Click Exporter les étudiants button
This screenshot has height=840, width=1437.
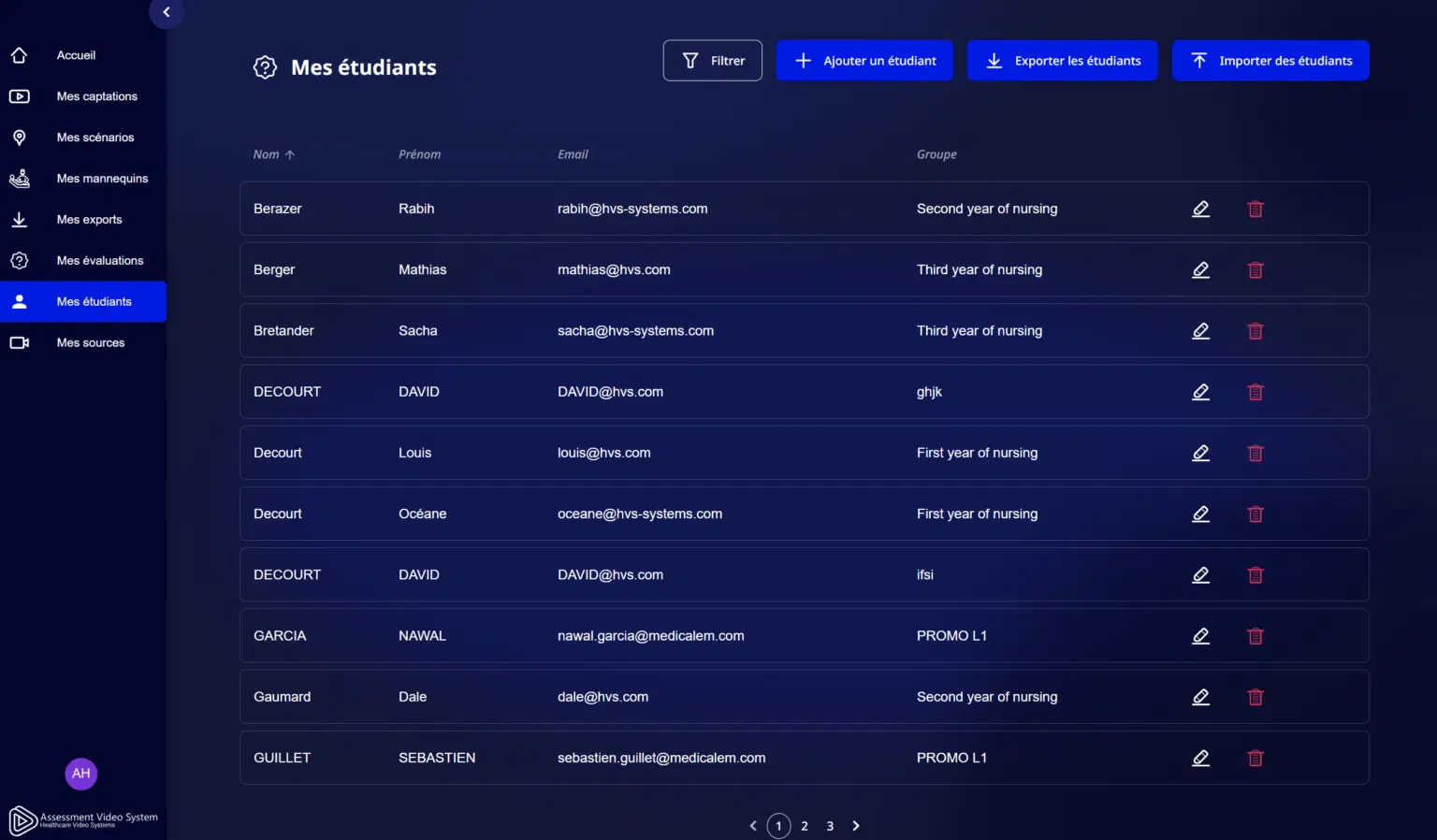click(1063, 61)
